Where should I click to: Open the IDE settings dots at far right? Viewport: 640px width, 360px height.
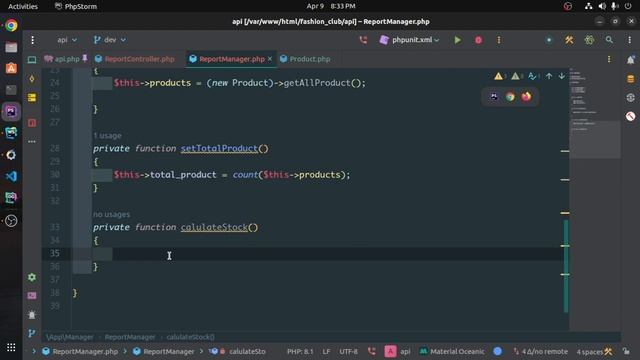pyautogui.click(x=630, y=40)
